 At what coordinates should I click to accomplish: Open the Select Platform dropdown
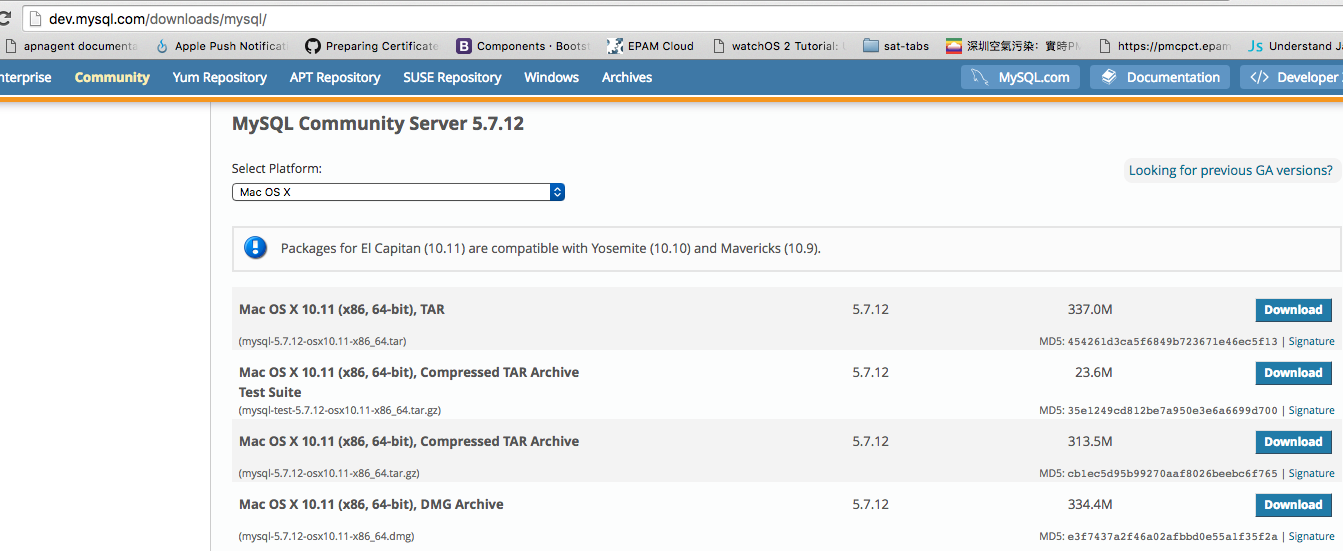(398, 192)
